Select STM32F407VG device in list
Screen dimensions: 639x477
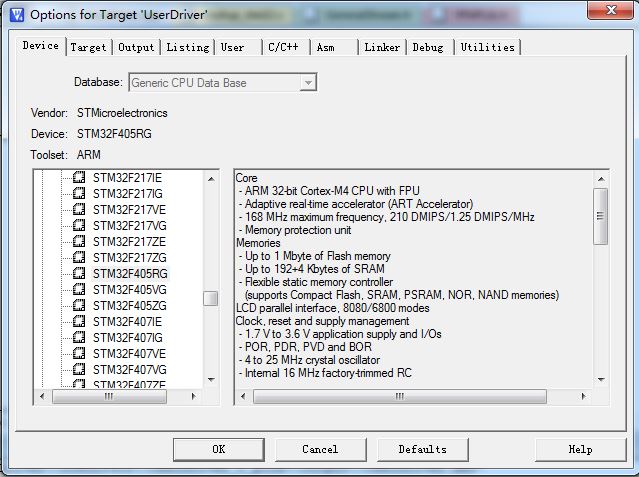pyautogui.click(x=130, y=369)
